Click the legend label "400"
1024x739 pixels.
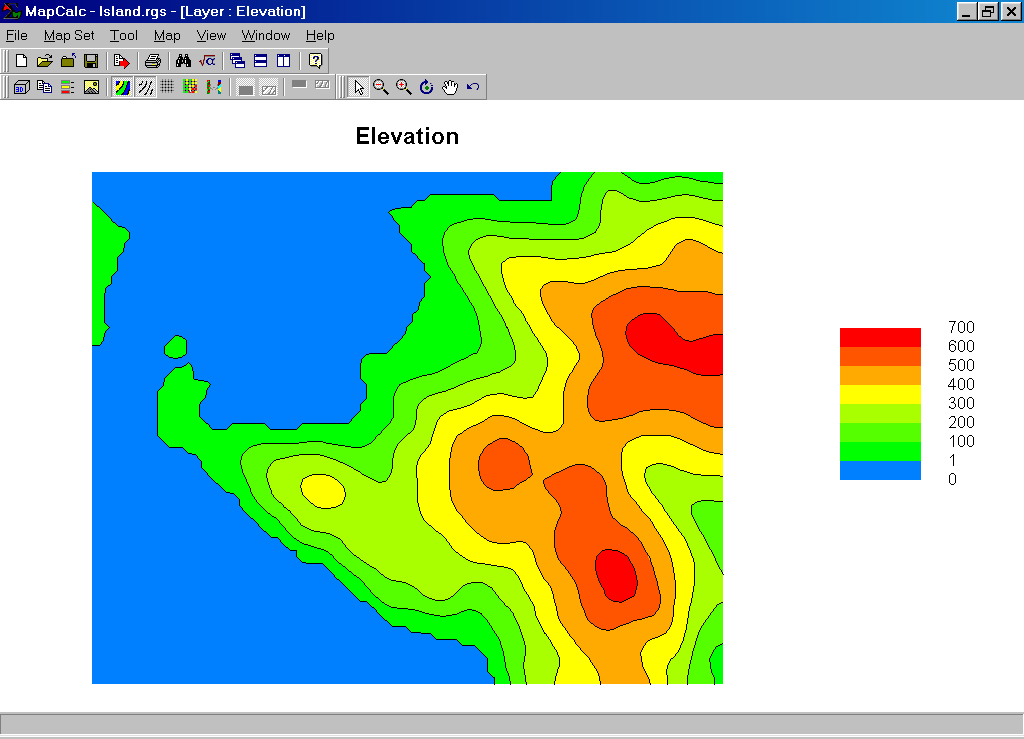tap(961, 384)
